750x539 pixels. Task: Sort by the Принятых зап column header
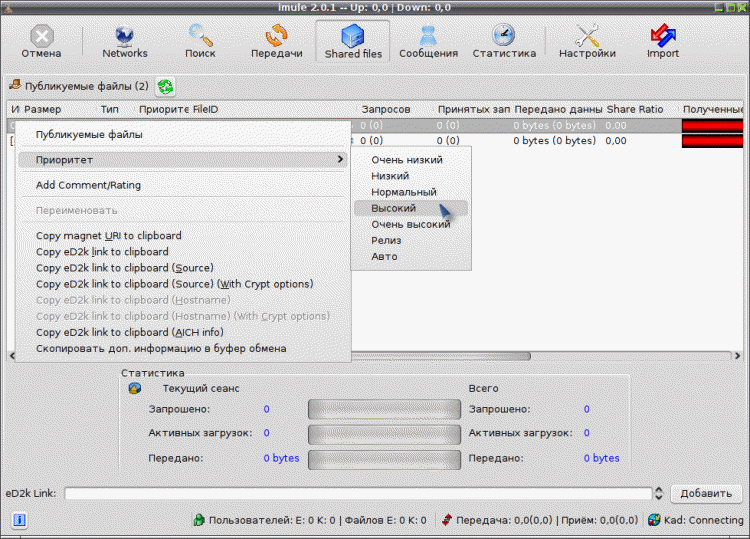[474, 110]
